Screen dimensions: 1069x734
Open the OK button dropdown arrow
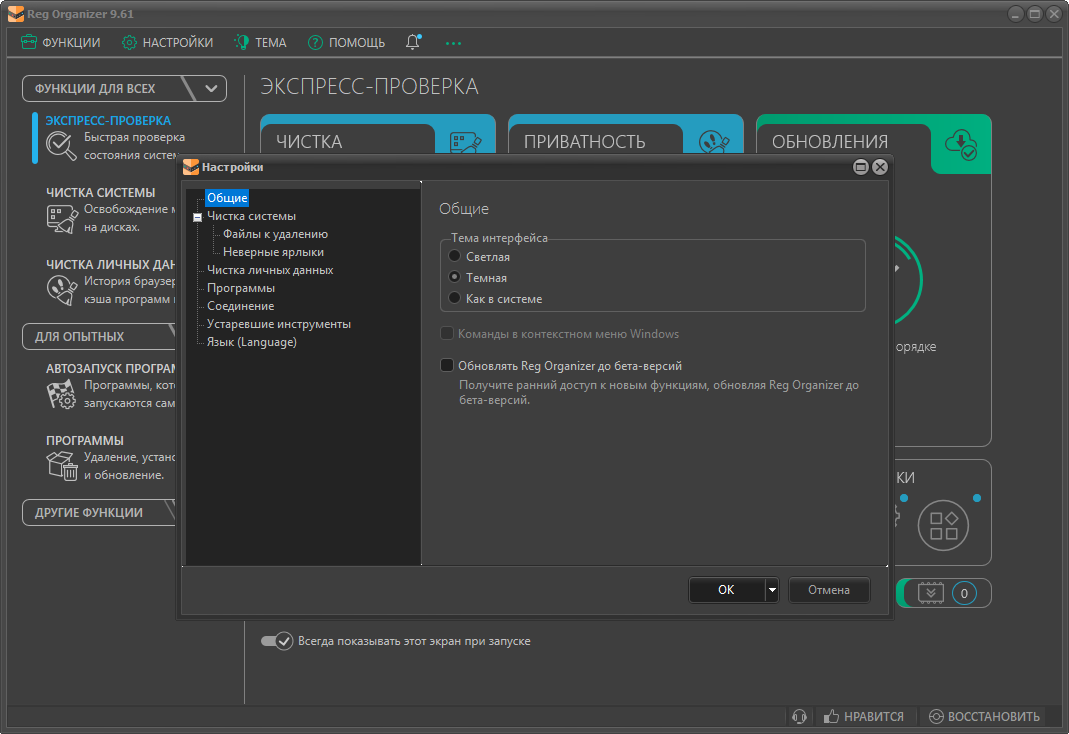click(x=772, y=590)
